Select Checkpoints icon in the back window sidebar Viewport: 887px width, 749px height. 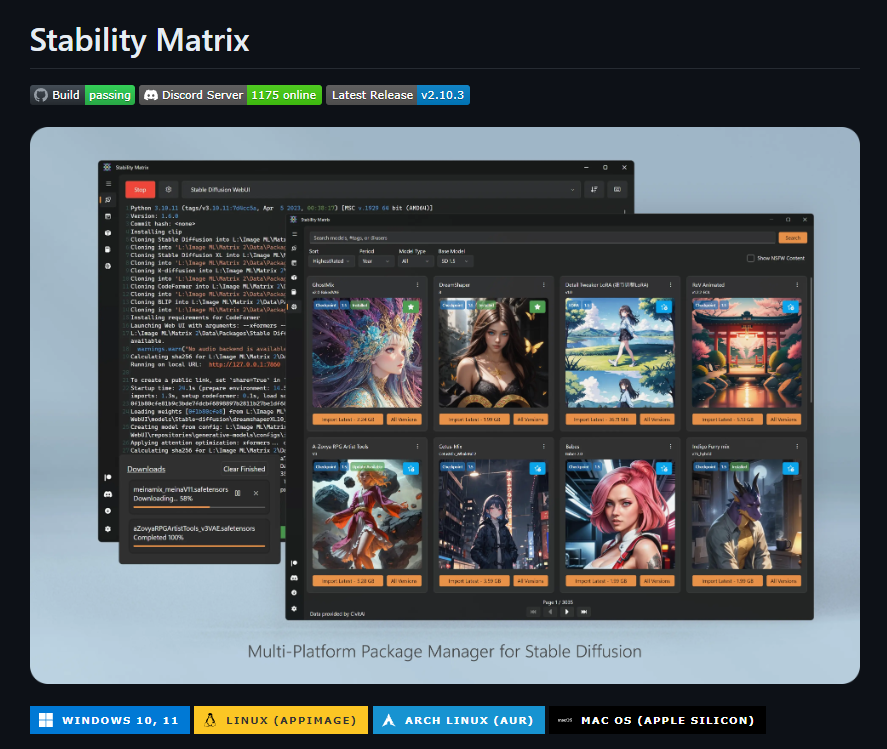[x=108, y=249]
